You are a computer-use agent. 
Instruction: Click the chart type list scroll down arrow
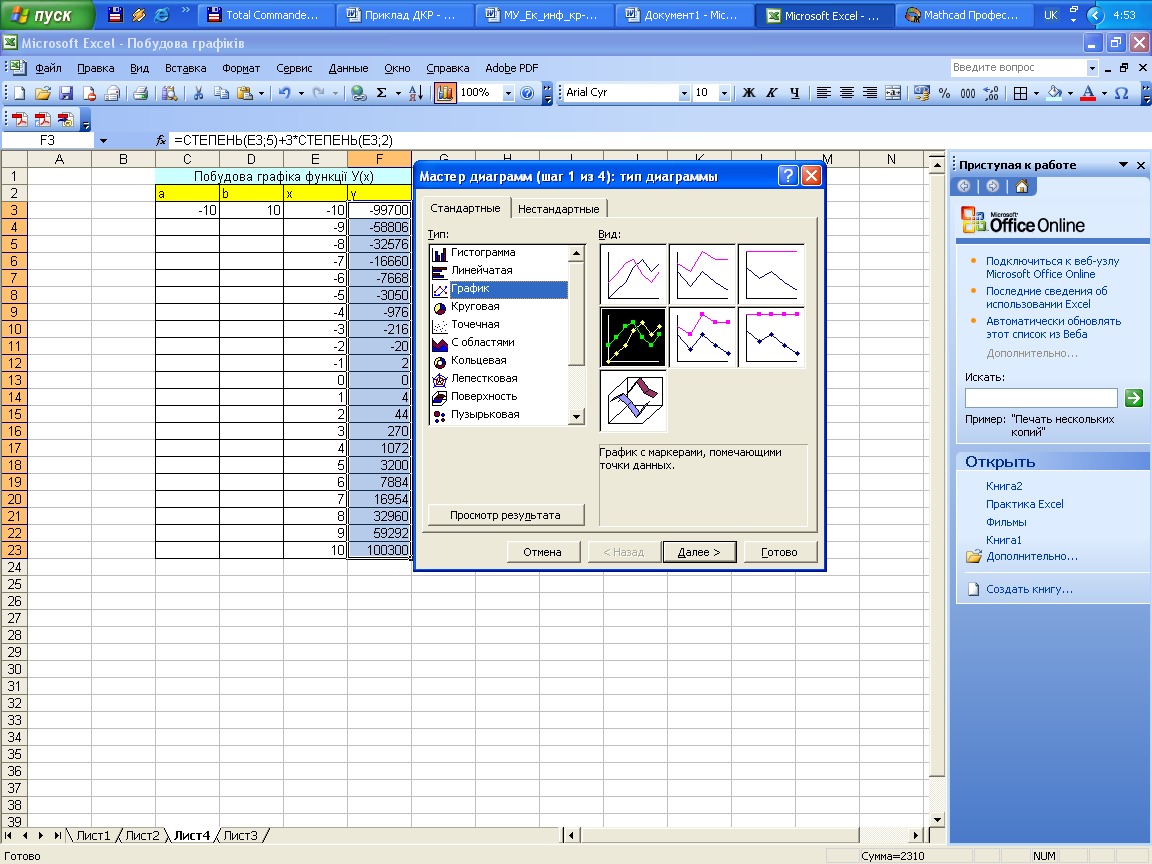click(577, 416)
